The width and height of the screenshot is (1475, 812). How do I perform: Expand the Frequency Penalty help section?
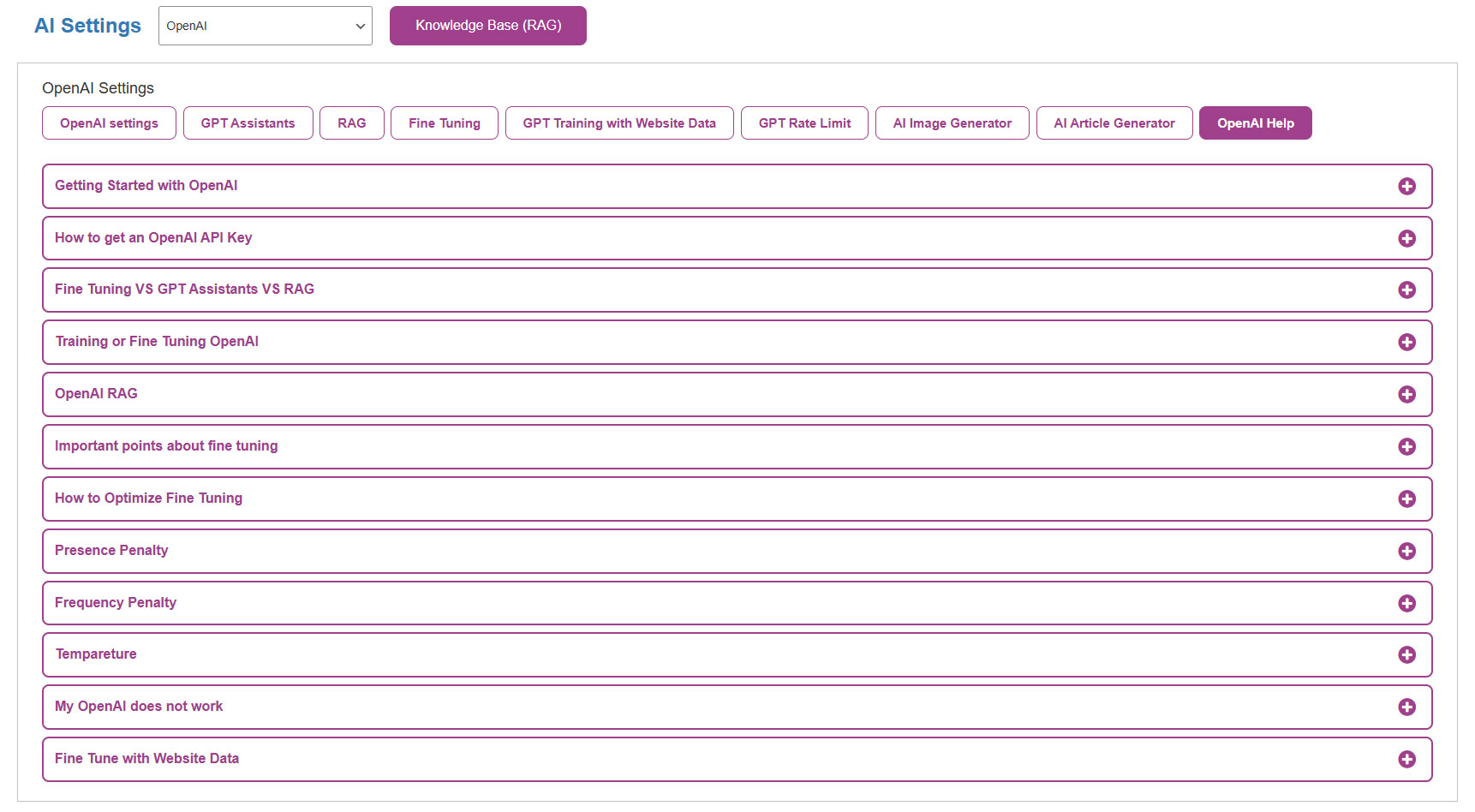(x=116, y=603)
